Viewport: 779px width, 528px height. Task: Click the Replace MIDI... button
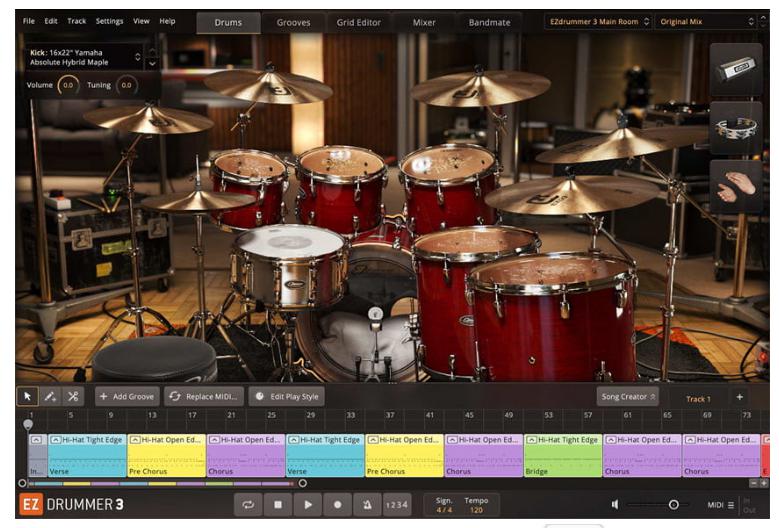(204, 396)
